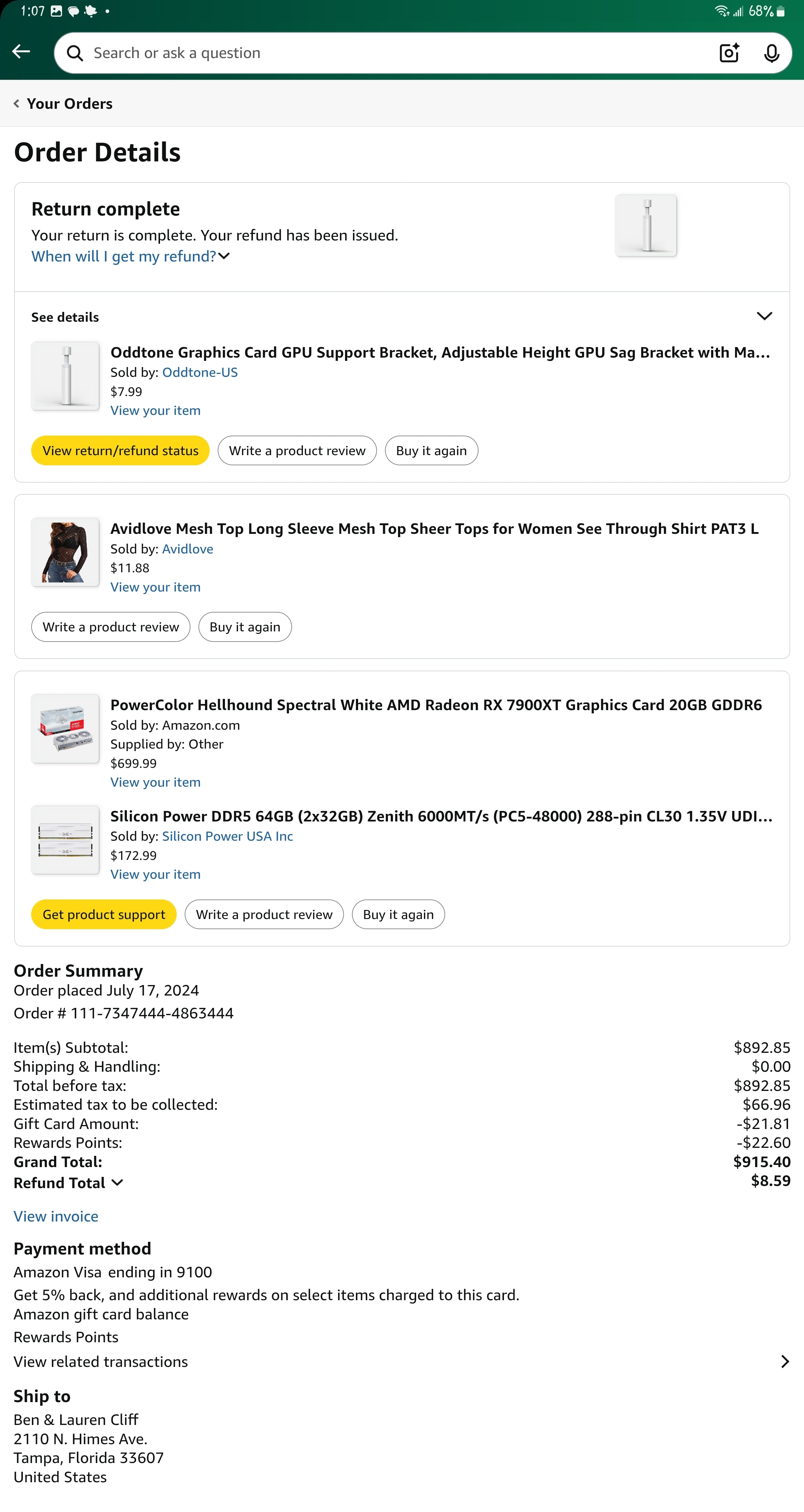This screenshot has height=1512, width=804.
Task: Tap the back arrow icon
Action: coord(21,52)
